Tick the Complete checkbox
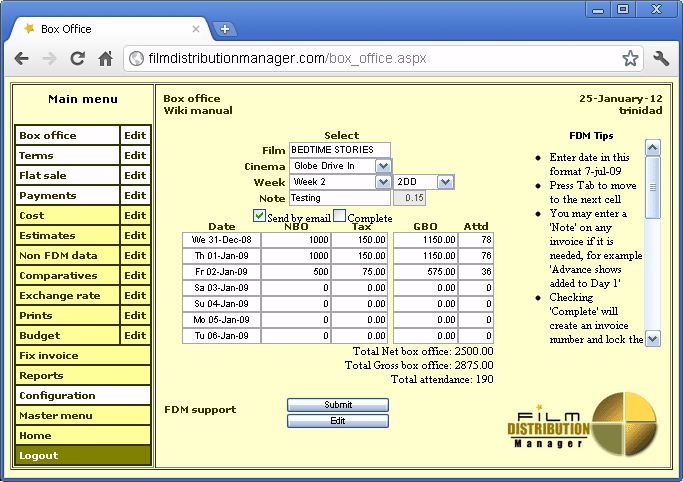Image resolution: width=683 pixels, height=482 pixels. (x=339, y=216)
